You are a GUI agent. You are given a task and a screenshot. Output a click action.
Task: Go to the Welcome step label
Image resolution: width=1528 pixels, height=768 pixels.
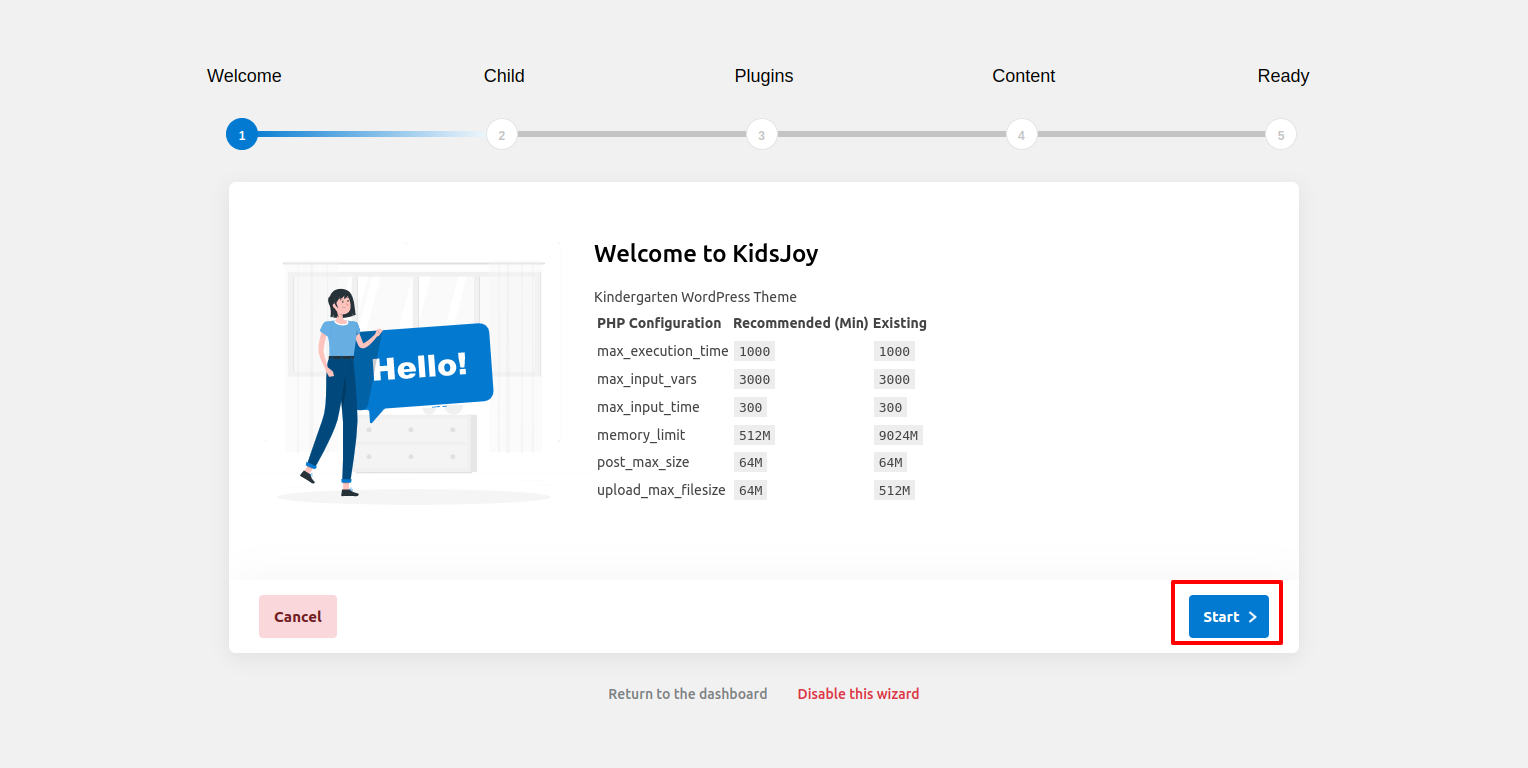(x=244, y=76)
